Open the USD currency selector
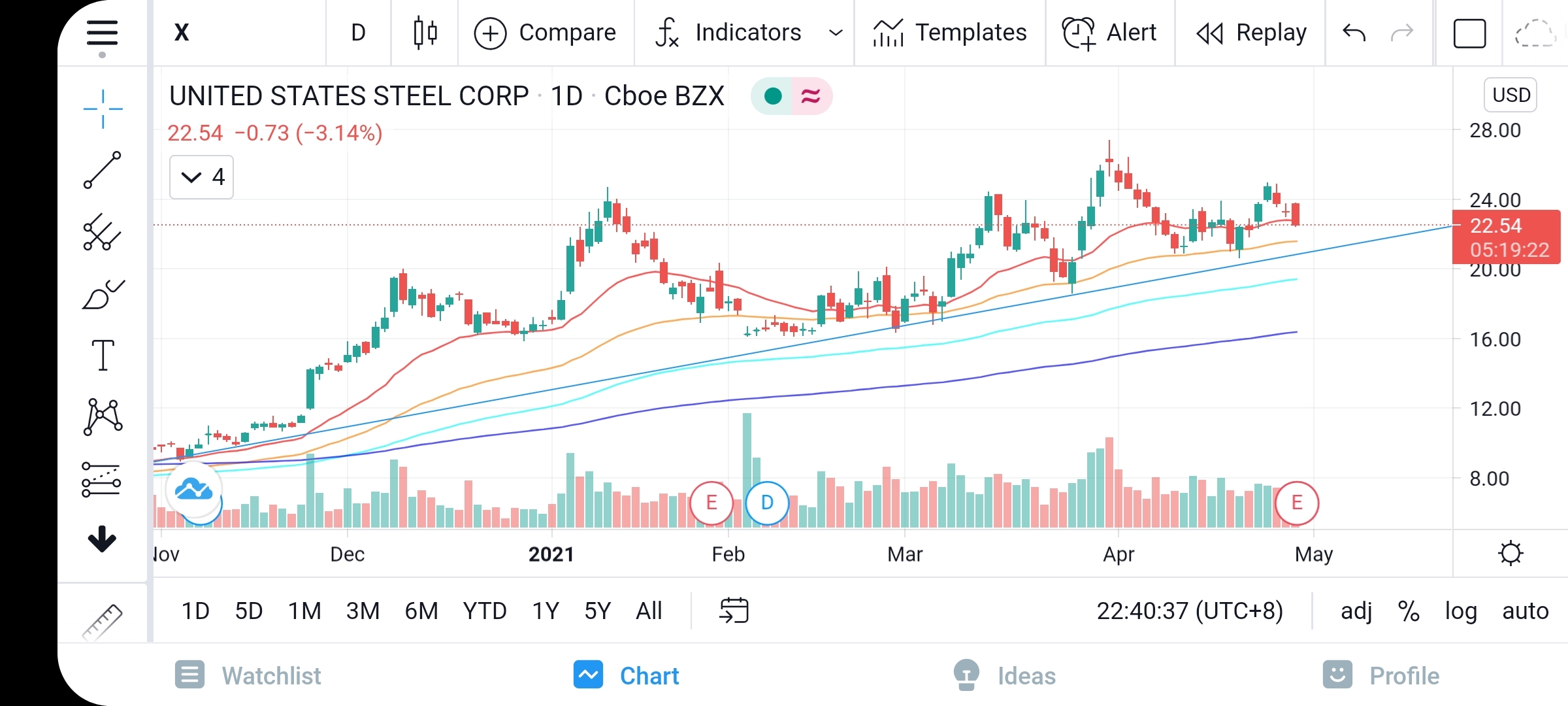Screen dimensions: 1568x706 point(1511,95)
